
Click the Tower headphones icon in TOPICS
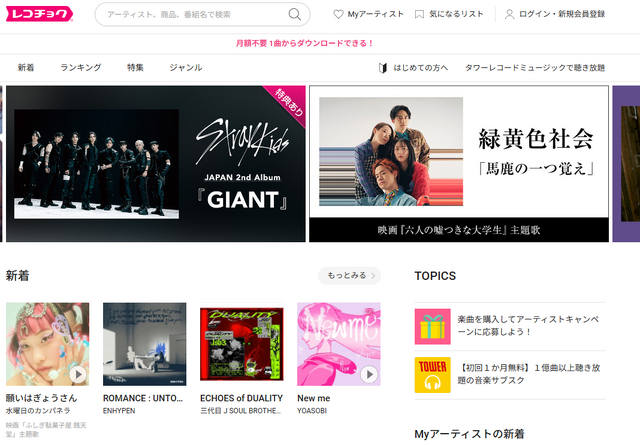(432, 375)
